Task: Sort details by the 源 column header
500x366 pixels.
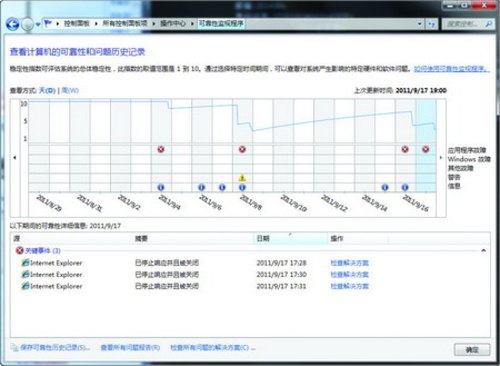Action: (72, 239)
